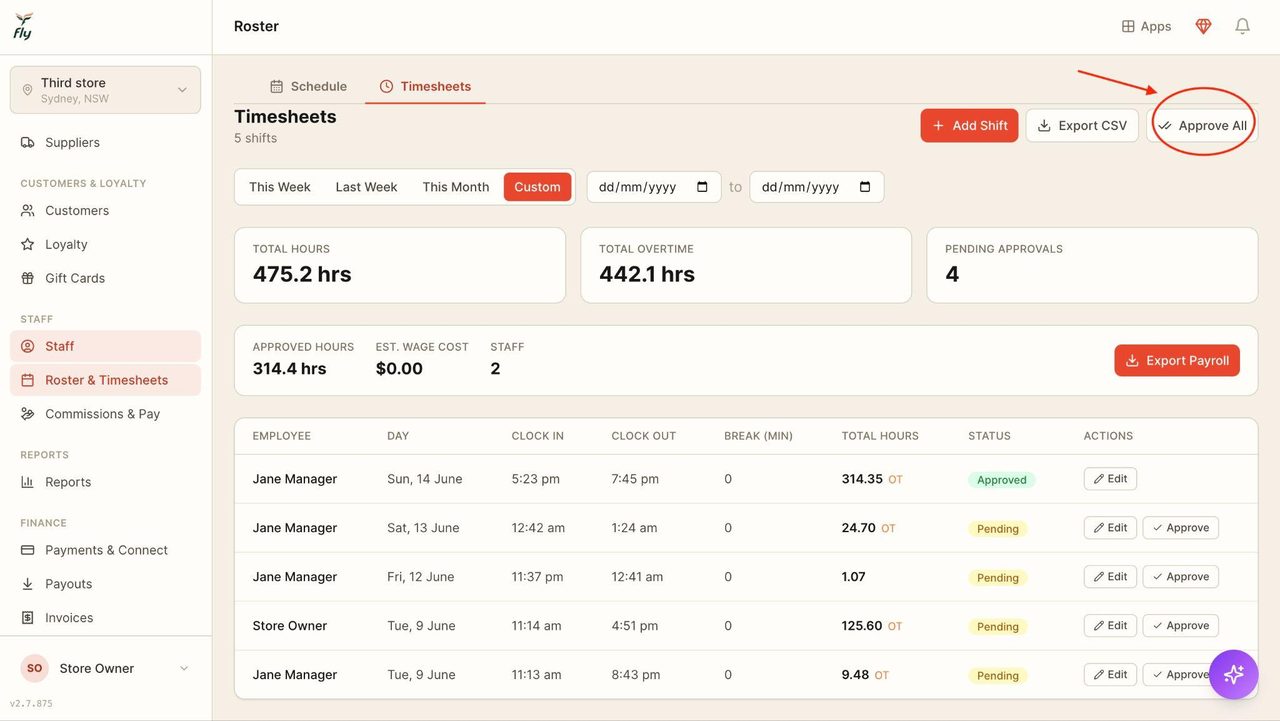Expand the Third store selector
This screenshot has width=1280, height=721.
(105, 90)
